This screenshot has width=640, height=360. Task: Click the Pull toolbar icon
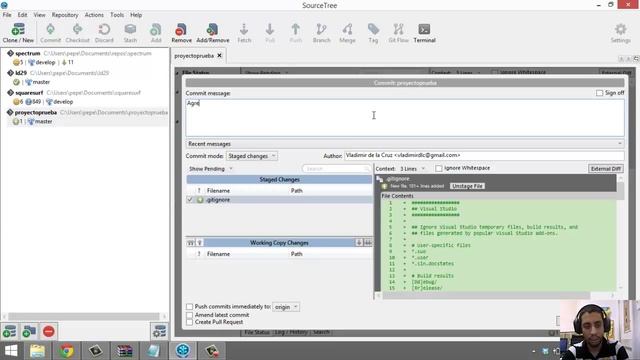[x=270, y=33]
